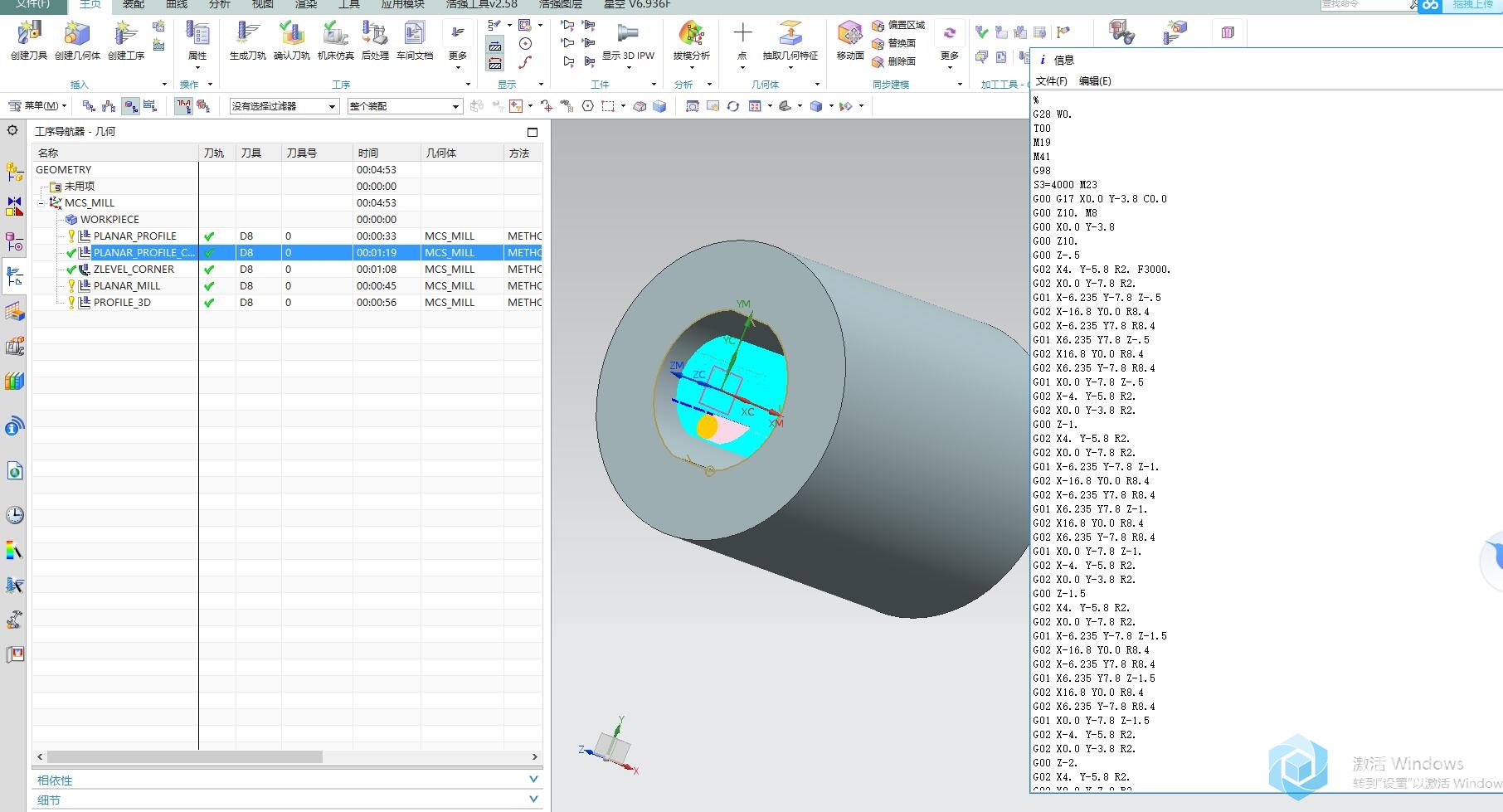Switch to the Home (主页) ribbon tab
Viewport: 1503px width, 812px height.
point(90,5)
